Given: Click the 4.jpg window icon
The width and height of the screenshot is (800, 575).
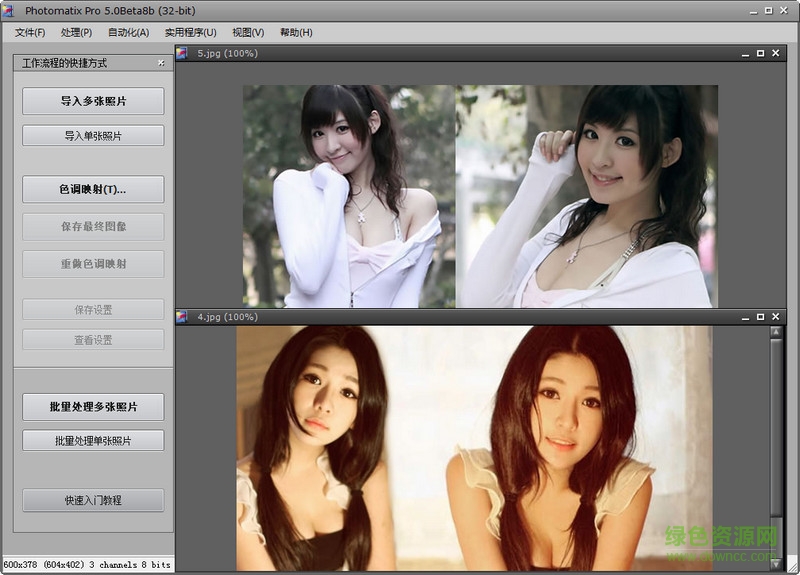Looking at the screenshot, I should pyautogui.click(x=182, y=317).
